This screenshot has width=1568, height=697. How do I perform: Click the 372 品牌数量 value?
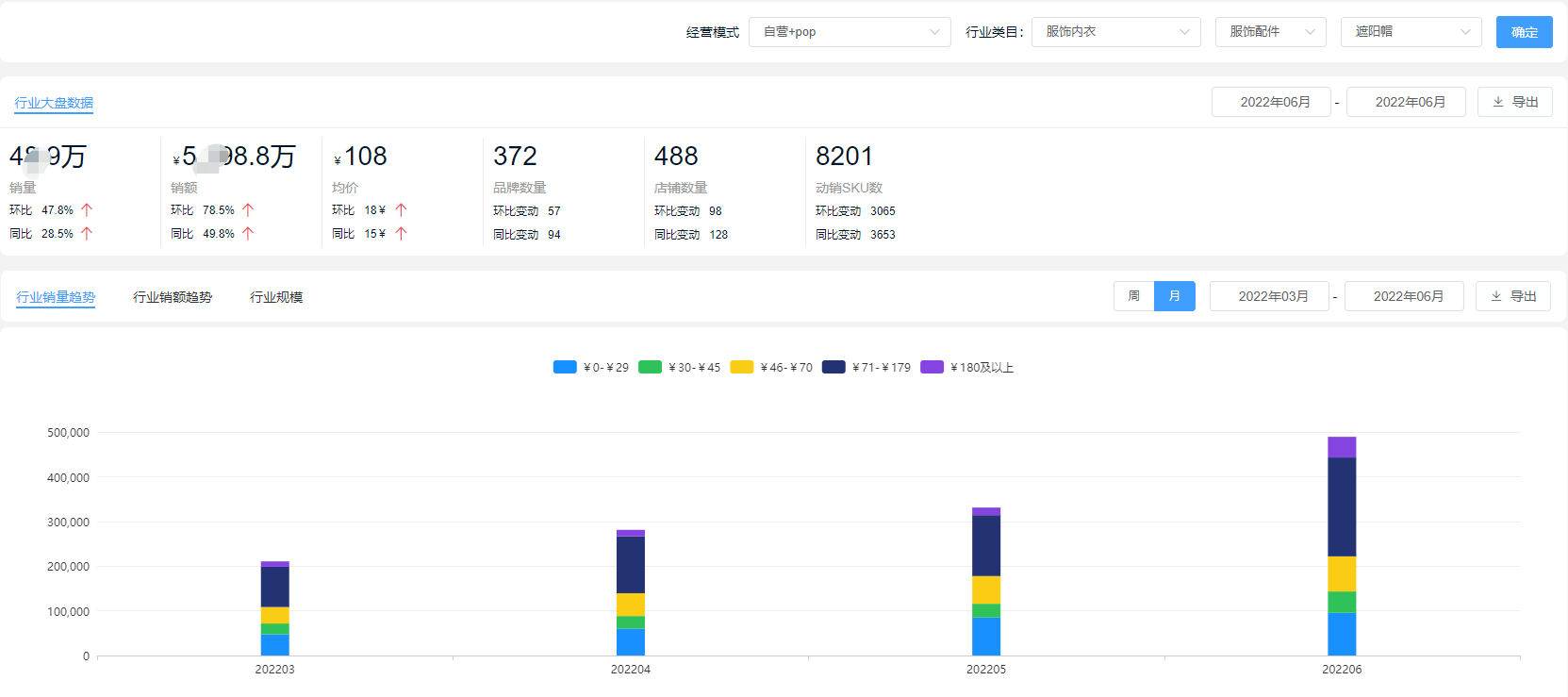click(515, 157)
